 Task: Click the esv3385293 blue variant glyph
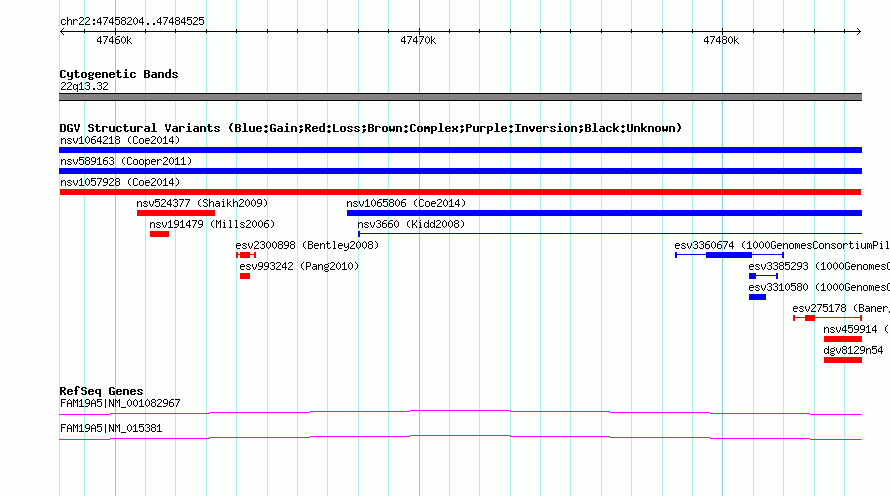click(x=763, y=276)
